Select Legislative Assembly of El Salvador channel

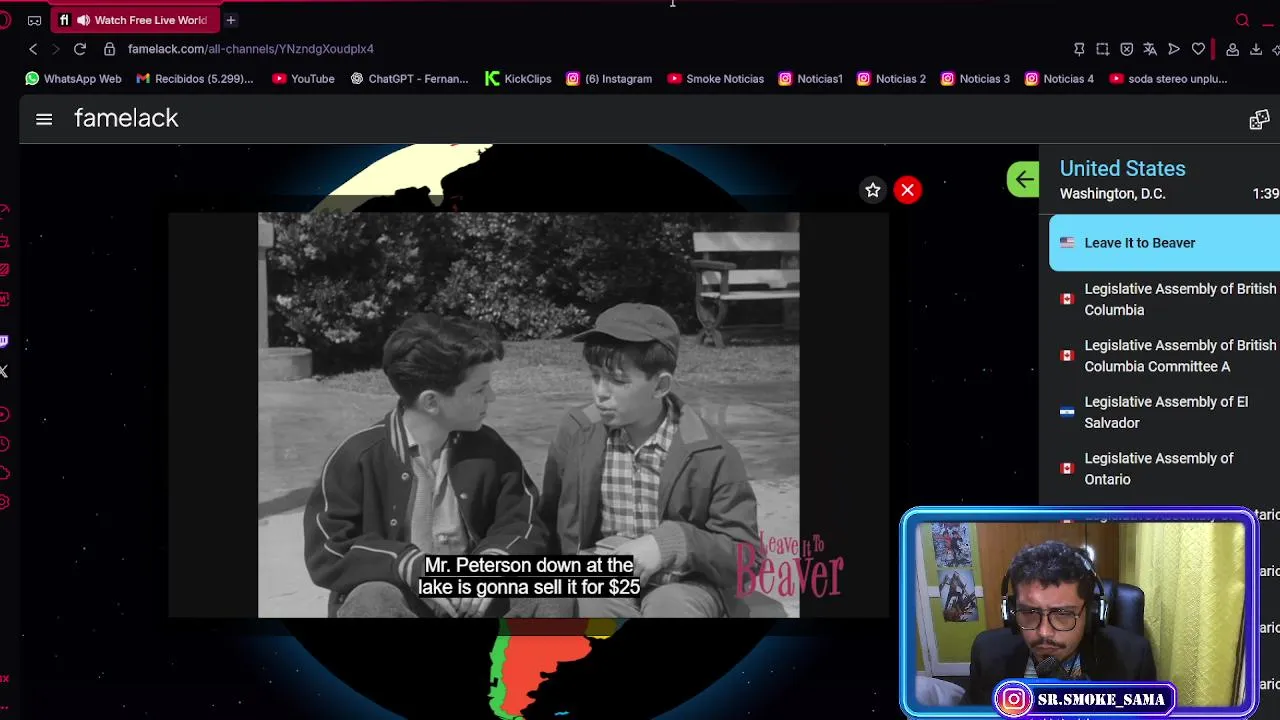[1164, 412]
